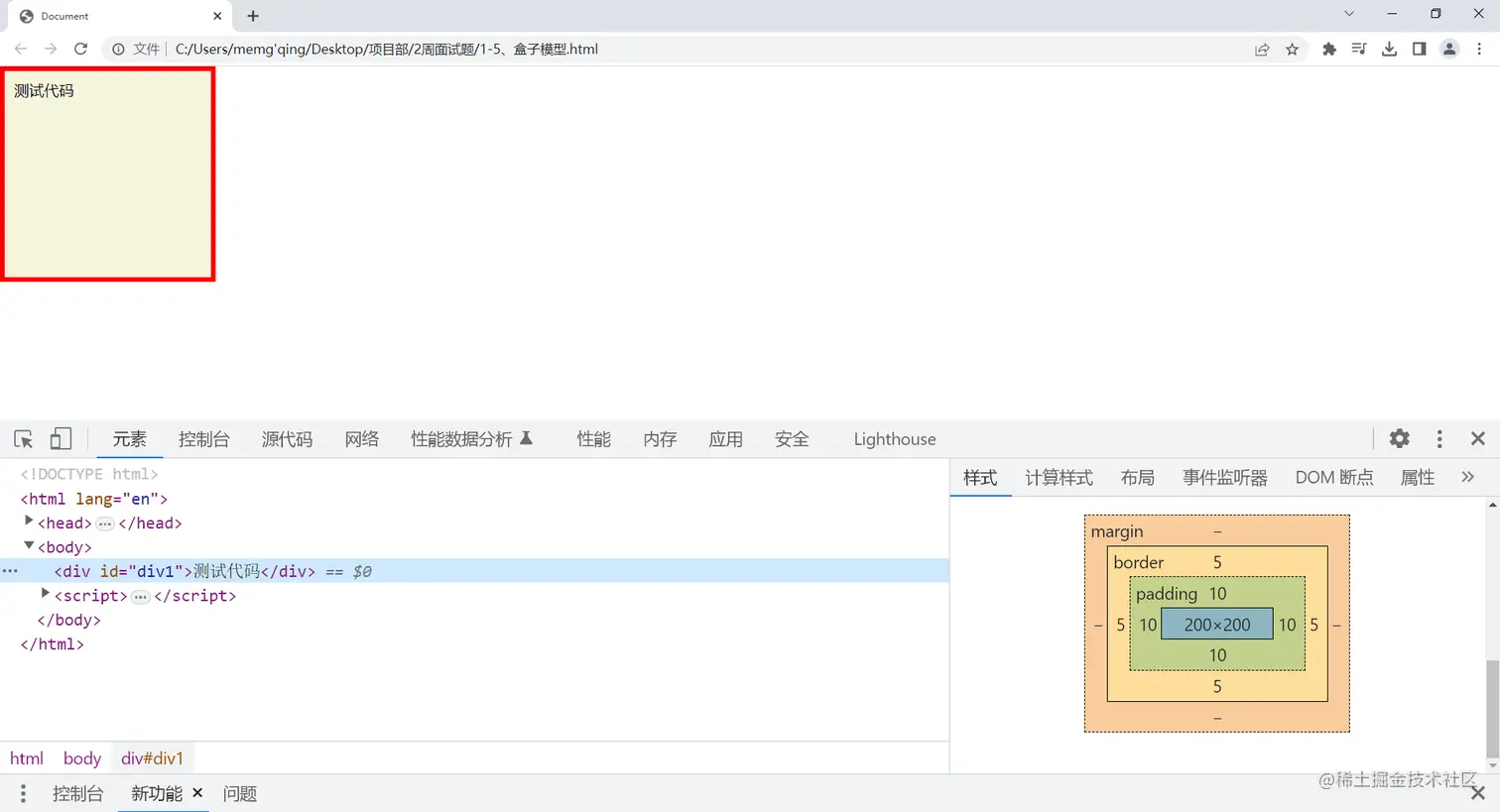This screenshot has height=812, width=1500.
Task: Toggle the browser side panel icon
Action: [1419, 49]
